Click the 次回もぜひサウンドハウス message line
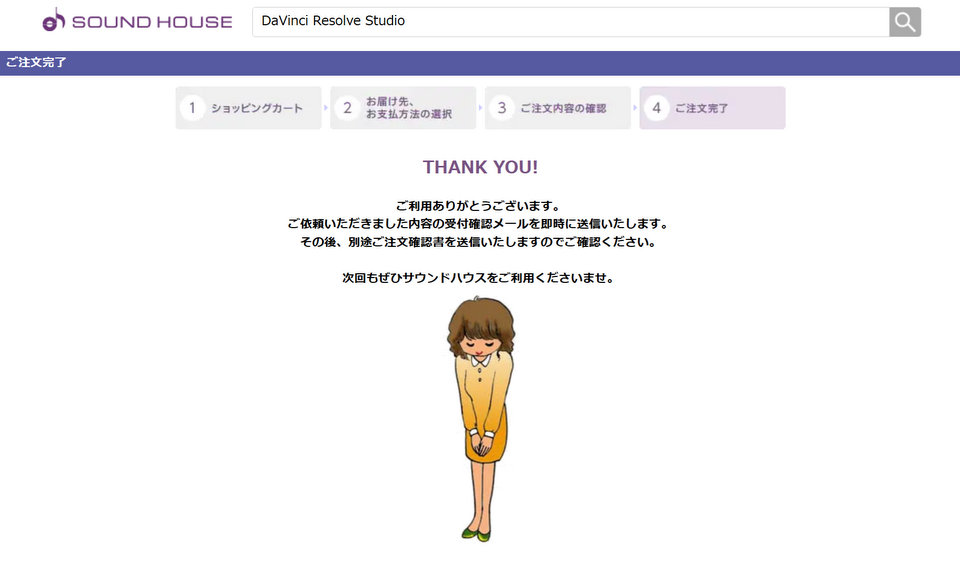This screenshot has width=960, height=569. (x=479, y=278)
